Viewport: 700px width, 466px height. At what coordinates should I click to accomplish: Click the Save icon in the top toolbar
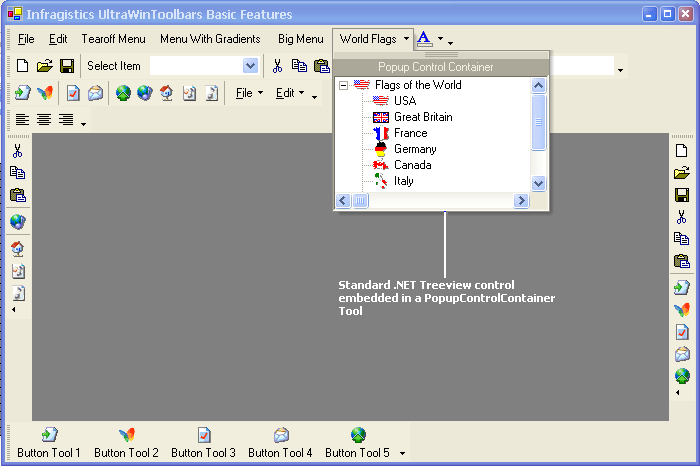[67, 66]
